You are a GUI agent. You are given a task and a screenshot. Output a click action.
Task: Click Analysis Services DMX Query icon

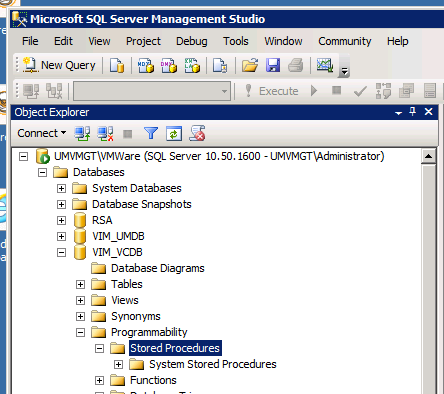tap(169, 65)
